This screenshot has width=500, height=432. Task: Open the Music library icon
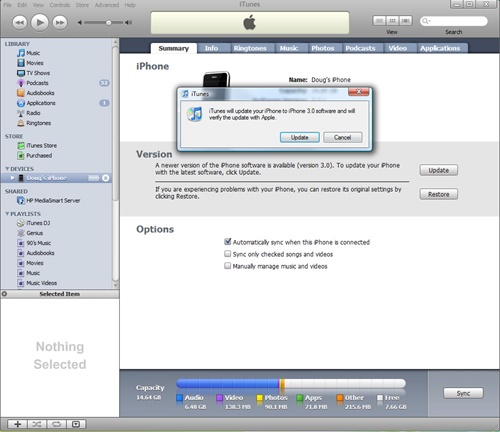click(21, 53)
